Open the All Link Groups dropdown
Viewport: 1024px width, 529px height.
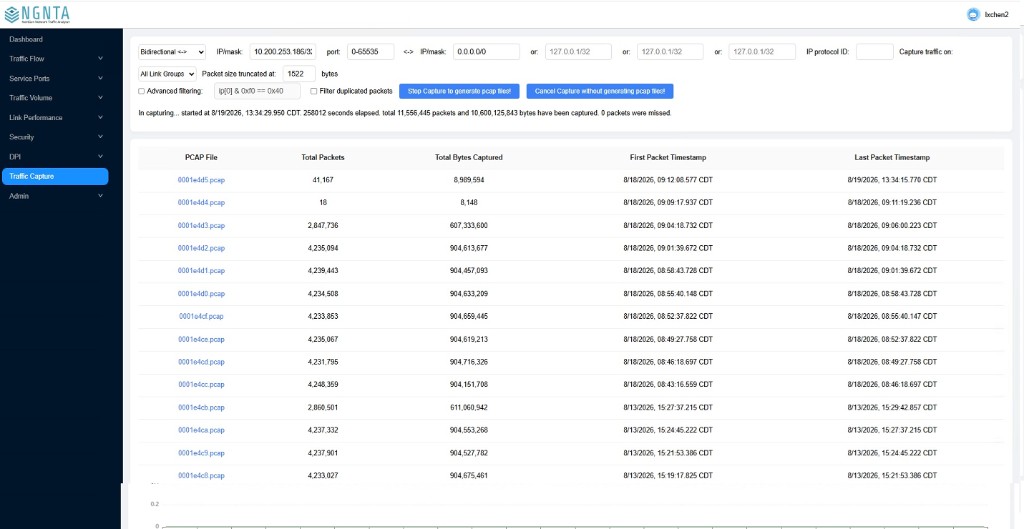167,74
